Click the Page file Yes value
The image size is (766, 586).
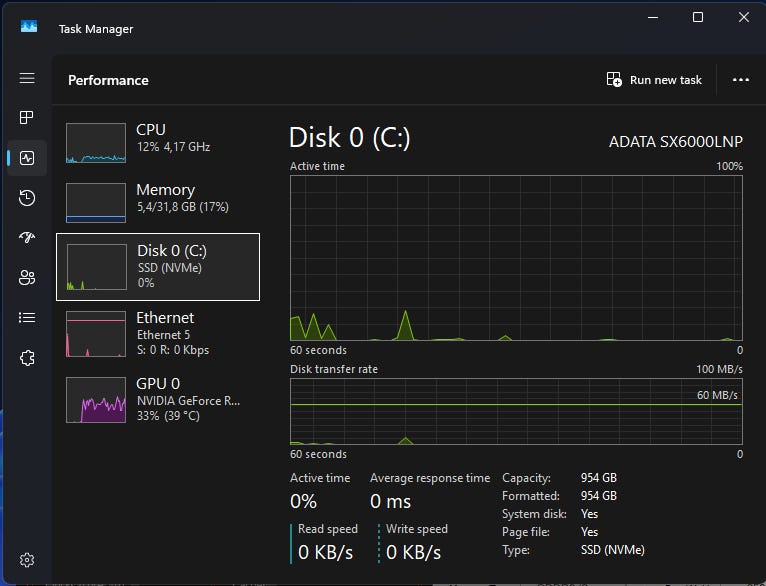tap(589, 532)
